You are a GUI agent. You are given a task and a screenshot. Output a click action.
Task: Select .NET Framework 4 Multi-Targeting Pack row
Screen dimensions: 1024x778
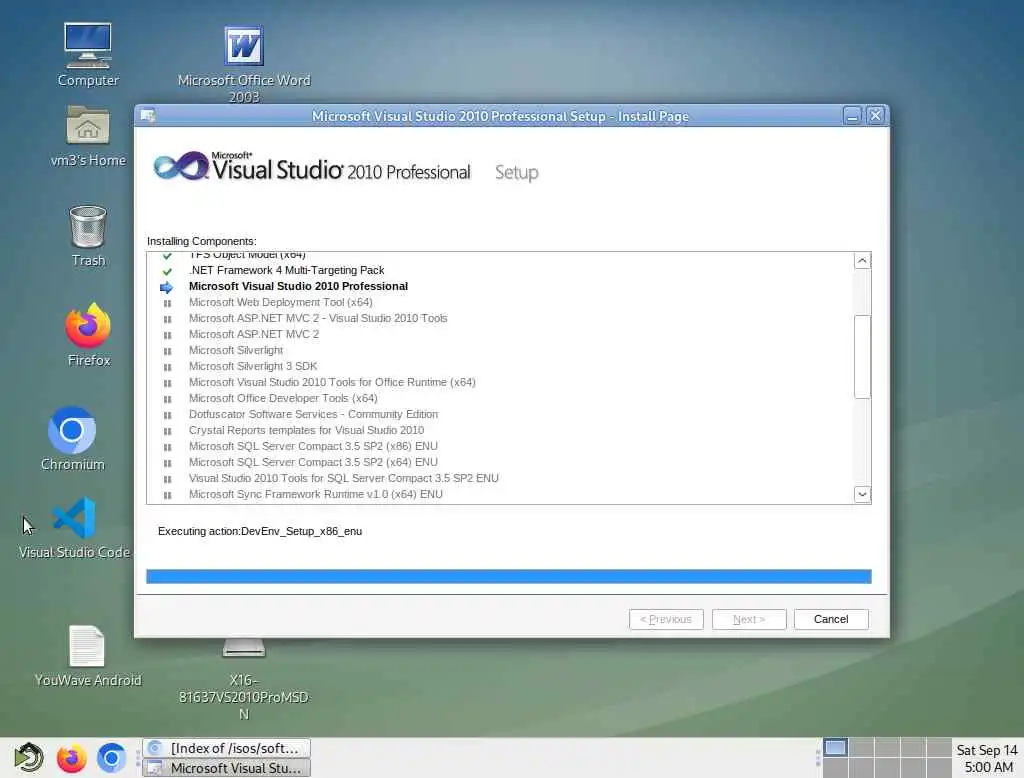click(x=286, y=270)
